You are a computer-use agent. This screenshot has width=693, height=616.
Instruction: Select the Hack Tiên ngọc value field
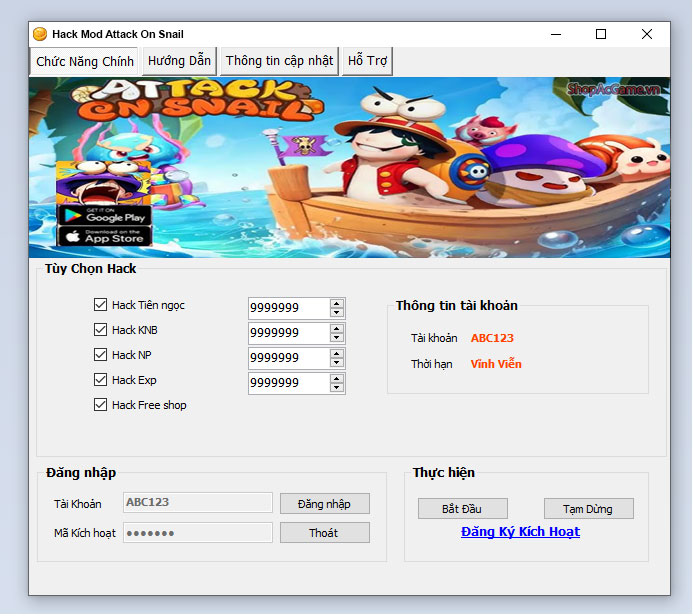tap(289, 308)
